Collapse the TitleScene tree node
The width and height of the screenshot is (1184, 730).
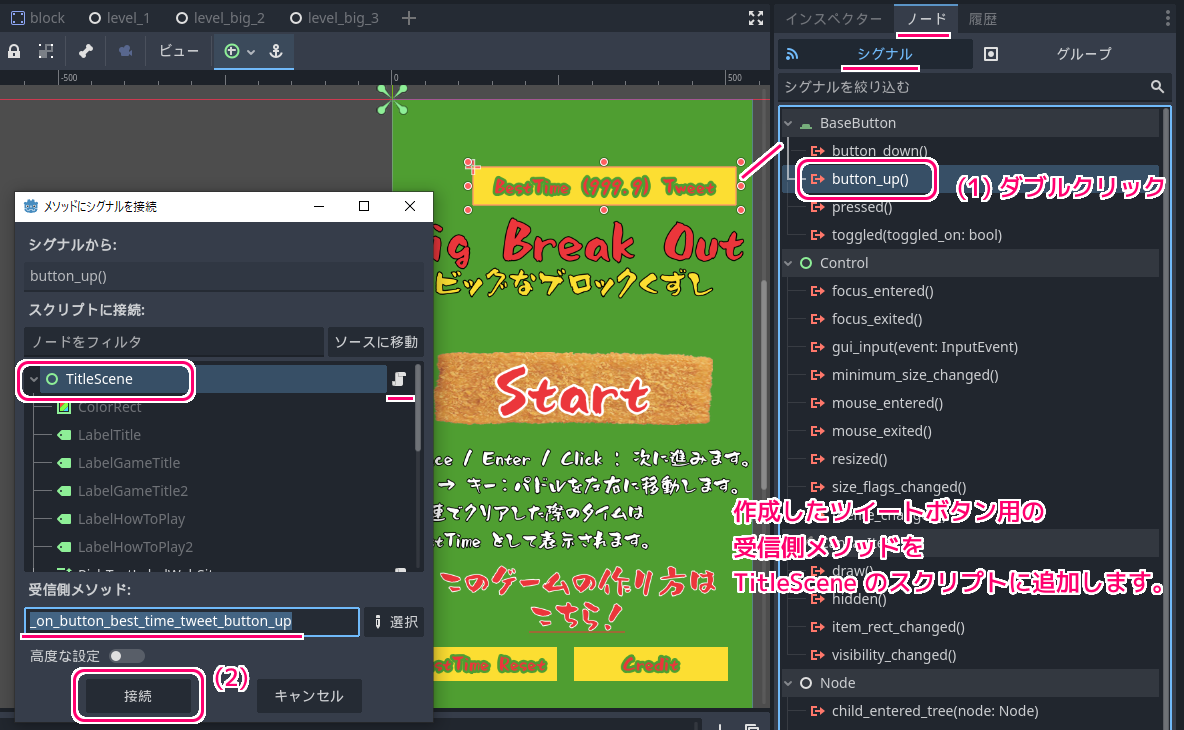34,379
